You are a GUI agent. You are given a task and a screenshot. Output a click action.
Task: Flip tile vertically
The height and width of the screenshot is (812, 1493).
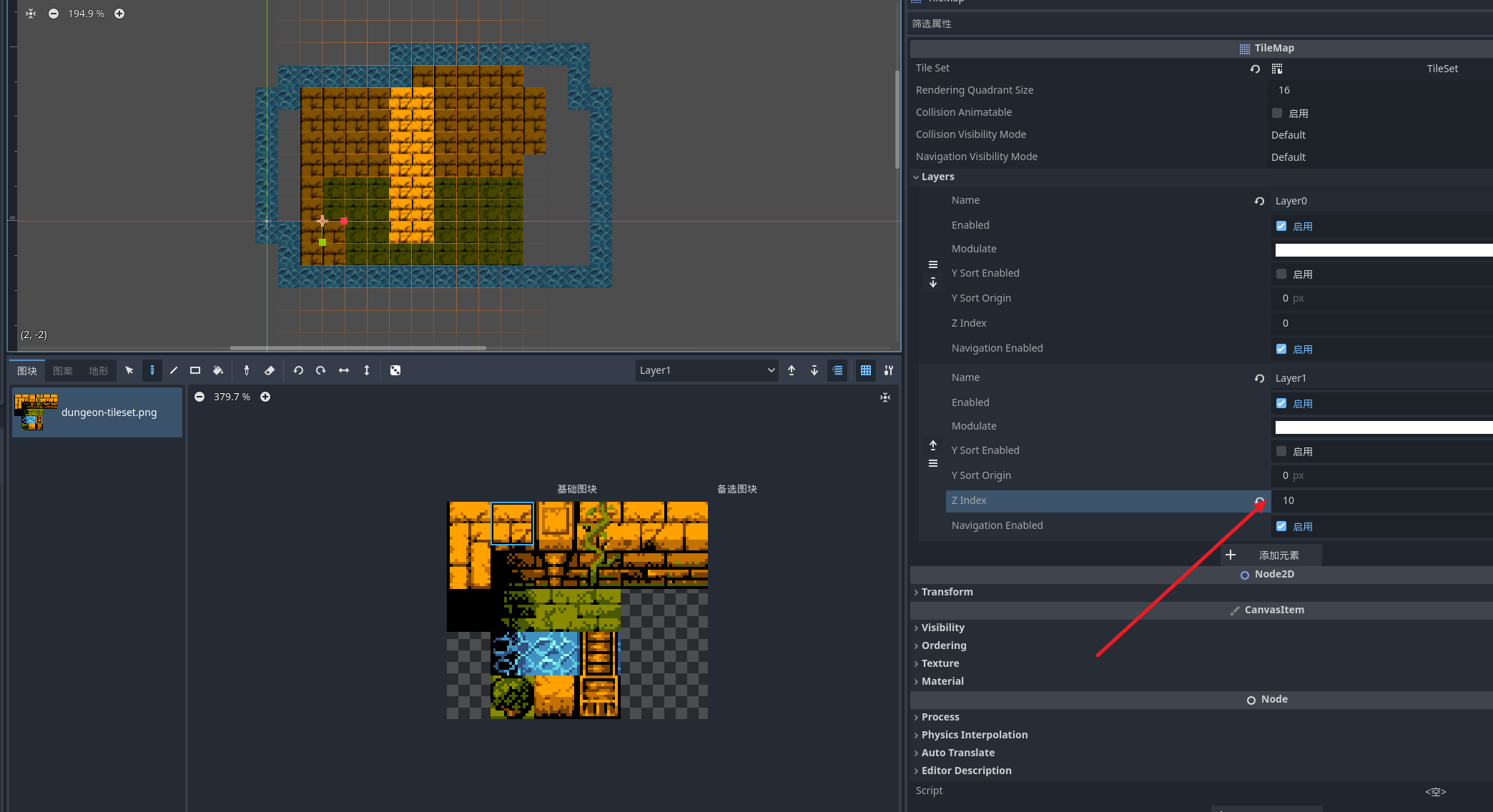367,370
